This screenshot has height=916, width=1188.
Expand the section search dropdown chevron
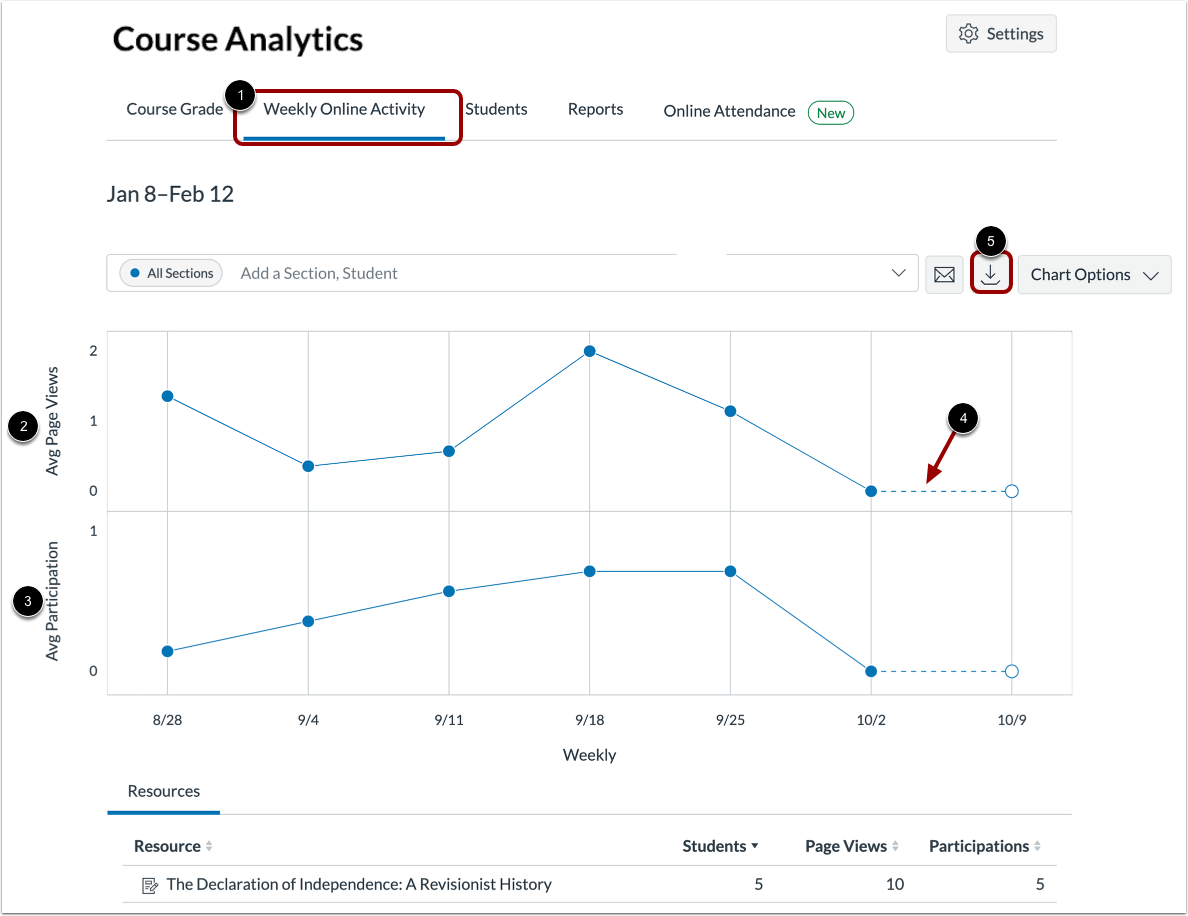coord(898,272)
